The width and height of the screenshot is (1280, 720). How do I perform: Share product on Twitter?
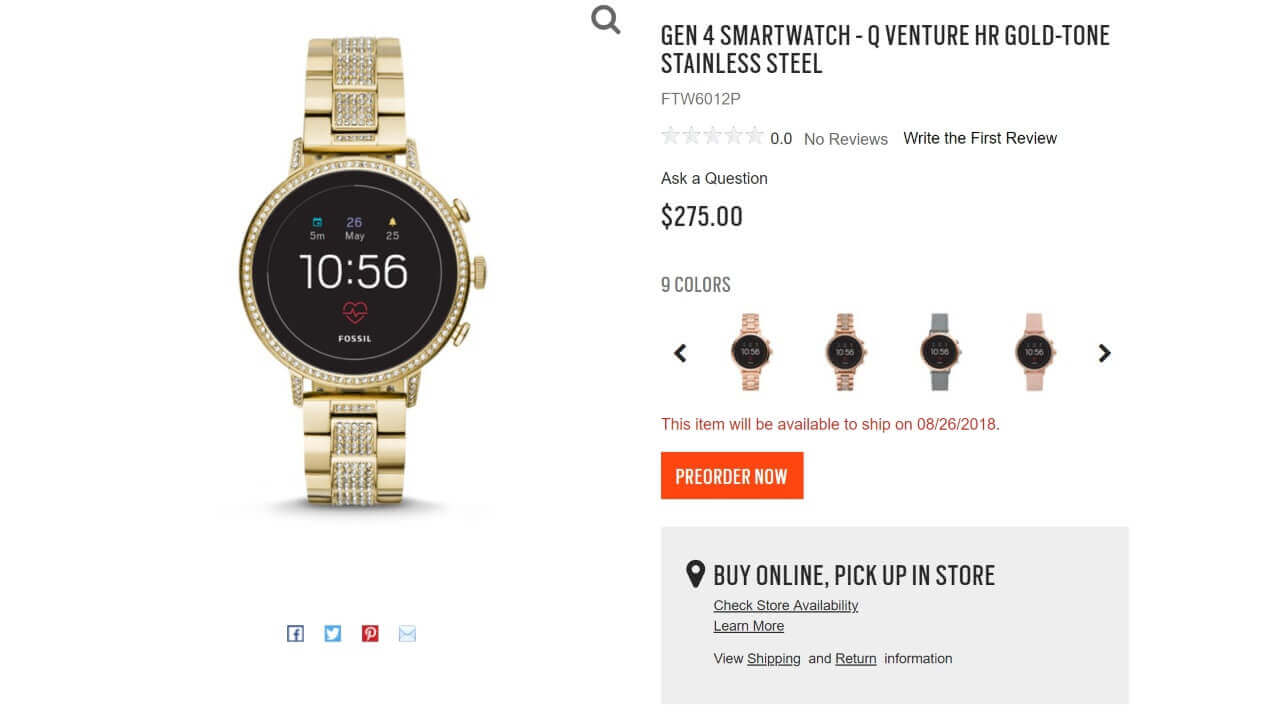pos(333,633)
